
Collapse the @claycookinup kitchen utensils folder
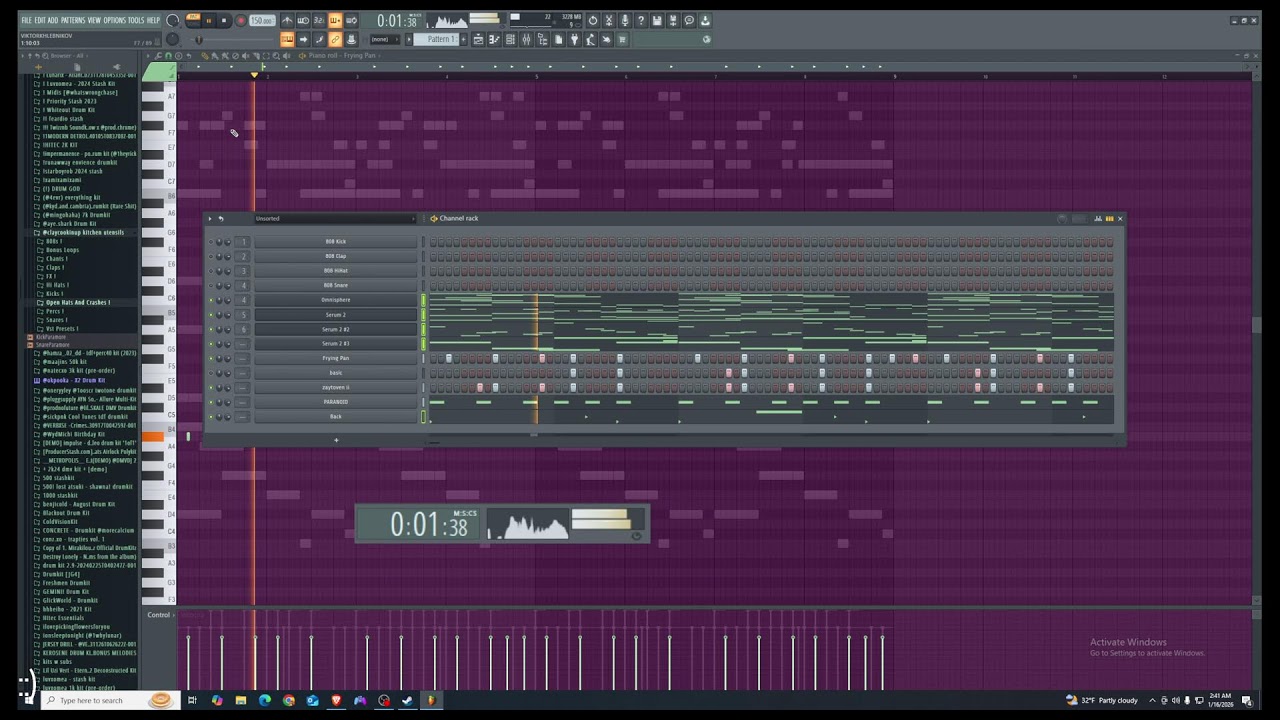coord(84,232)
